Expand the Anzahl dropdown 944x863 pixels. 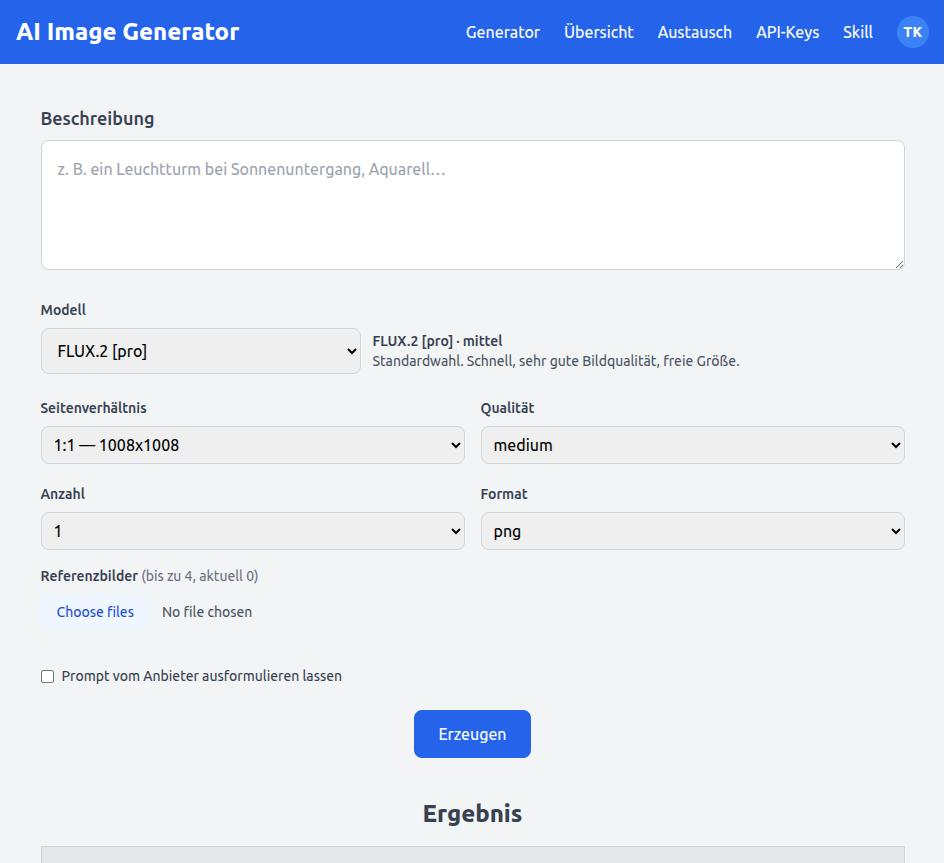253,531
